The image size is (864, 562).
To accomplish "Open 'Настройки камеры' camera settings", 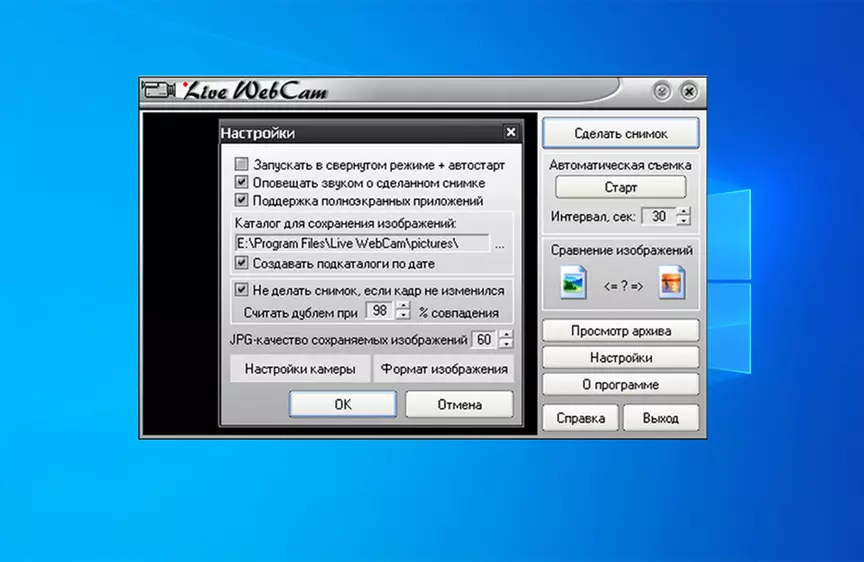I will (x=300, y=369).
